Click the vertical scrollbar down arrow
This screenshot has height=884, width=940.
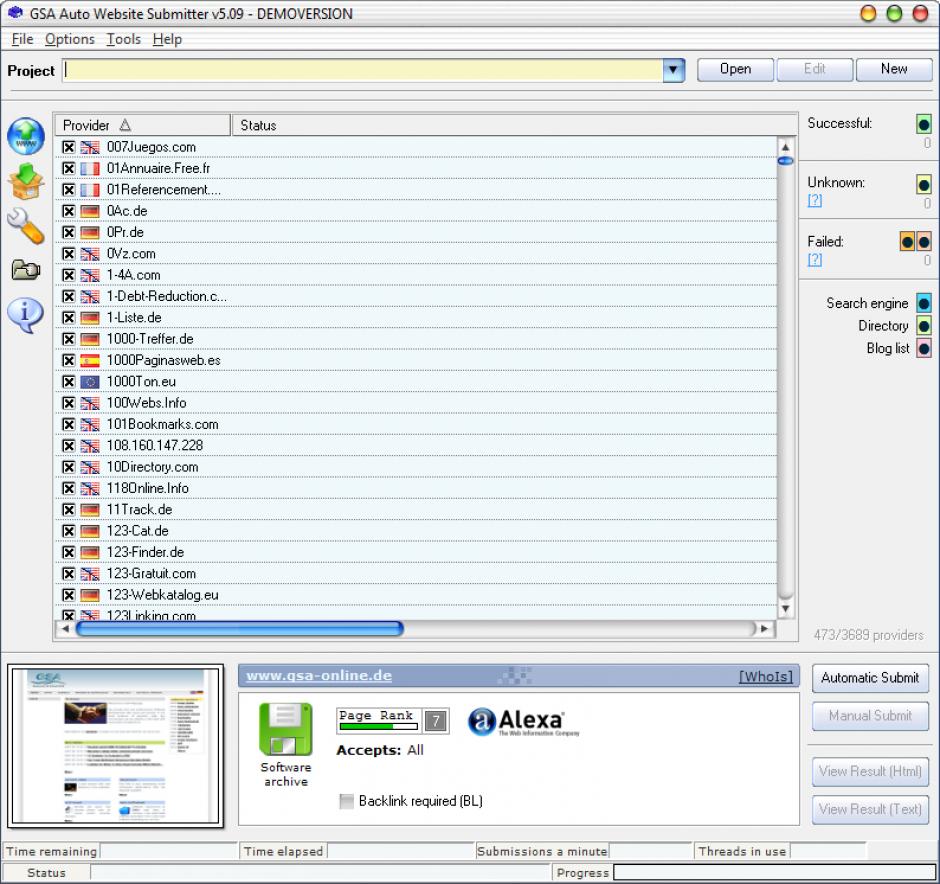[785, 609]
